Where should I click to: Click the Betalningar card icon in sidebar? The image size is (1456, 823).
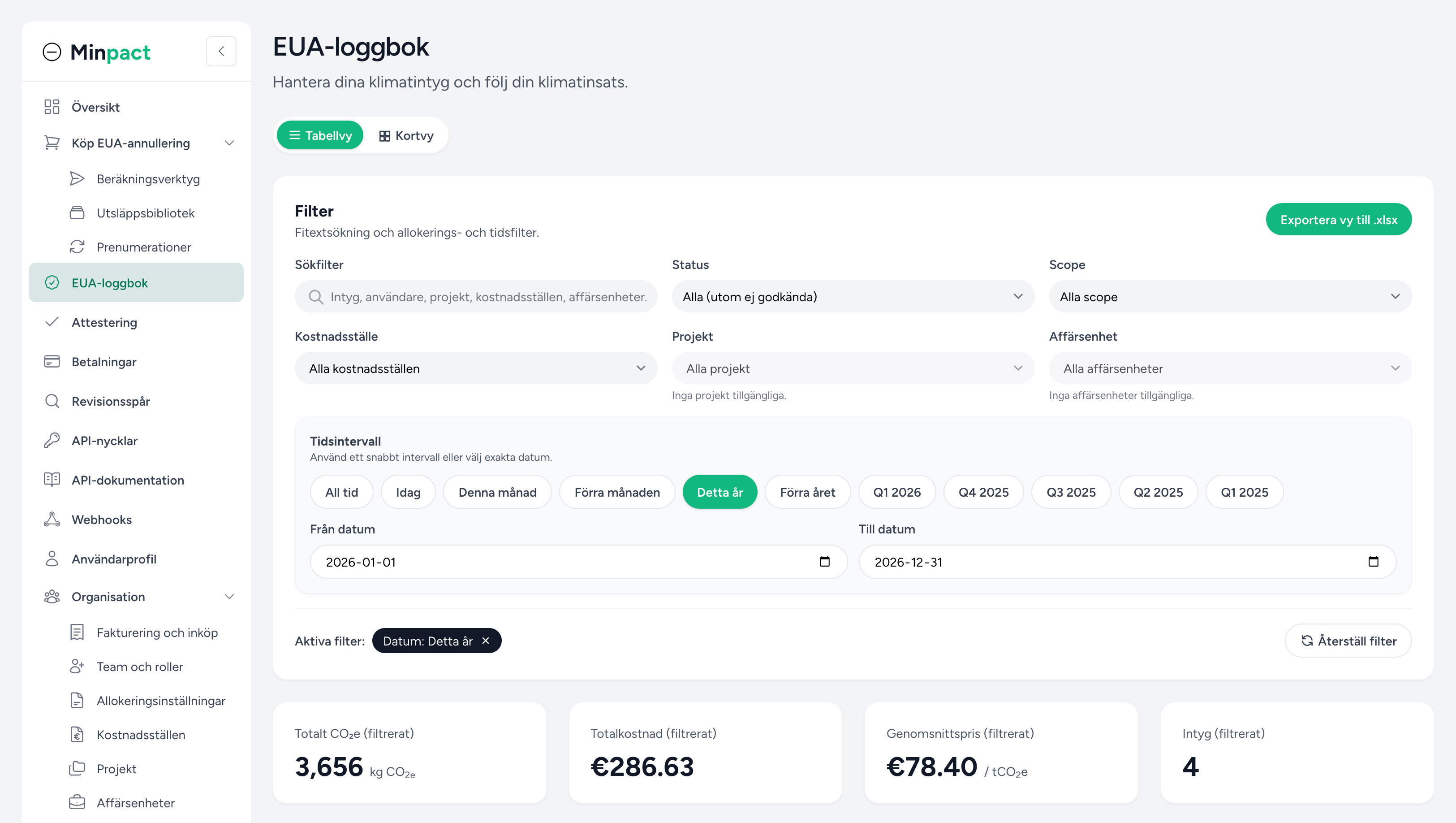tap(52, 361)
